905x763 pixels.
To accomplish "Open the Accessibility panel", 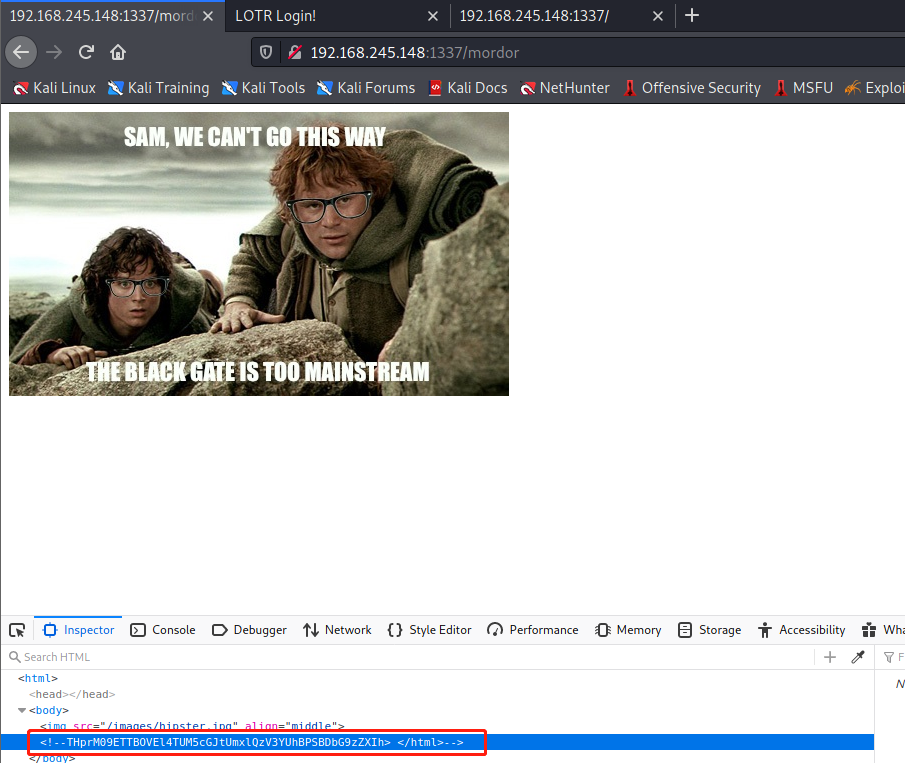I will point(802,630).
